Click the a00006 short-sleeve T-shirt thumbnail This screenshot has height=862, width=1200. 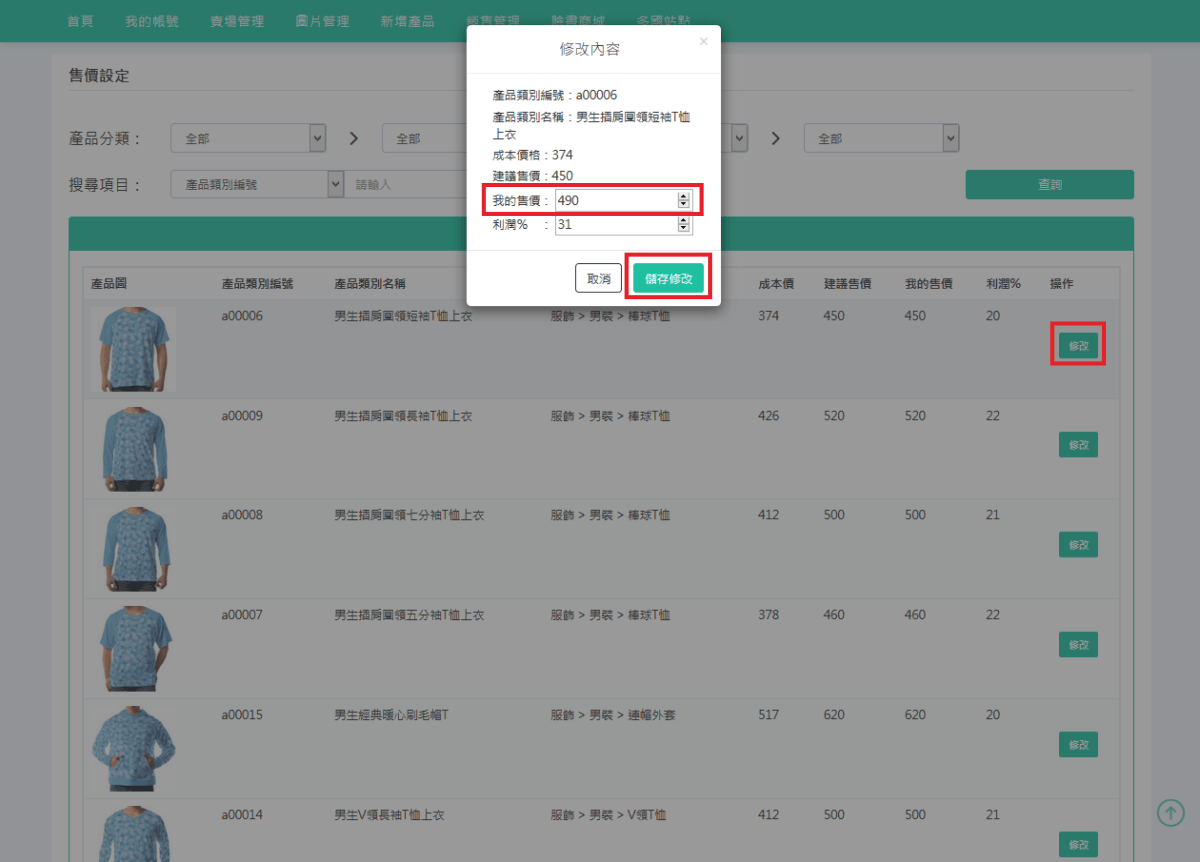pyautogui.click(x=133, y=348)
